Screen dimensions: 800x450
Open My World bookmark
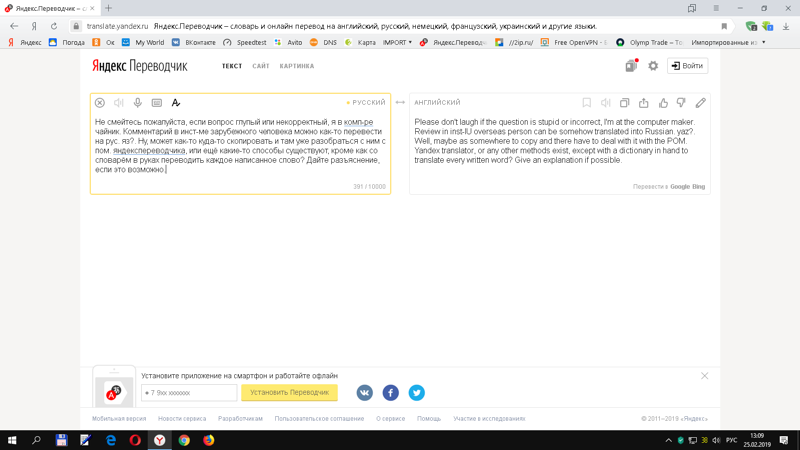143,43
